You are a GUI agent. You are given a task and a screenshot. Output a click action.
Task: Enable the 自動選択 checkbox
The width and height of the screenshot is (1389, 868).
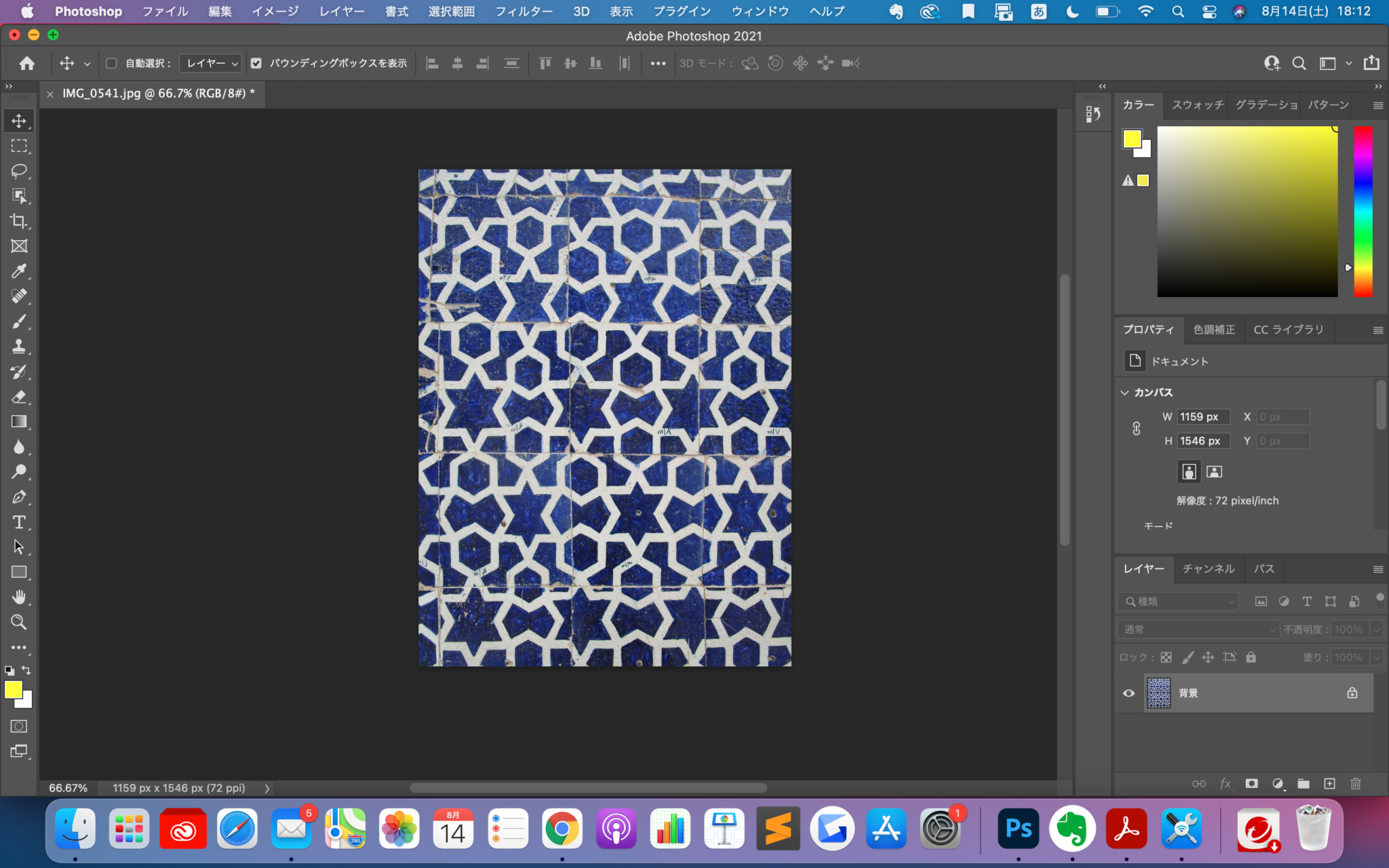(x=112, y=63)
